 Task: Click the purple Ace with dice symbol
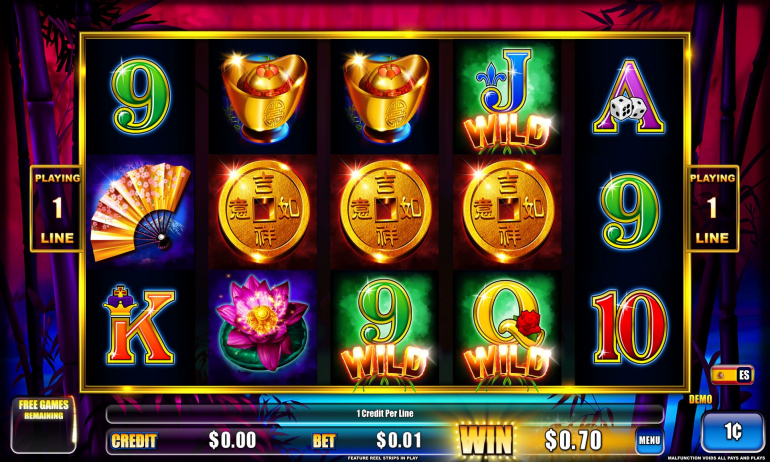click(629, 97)
